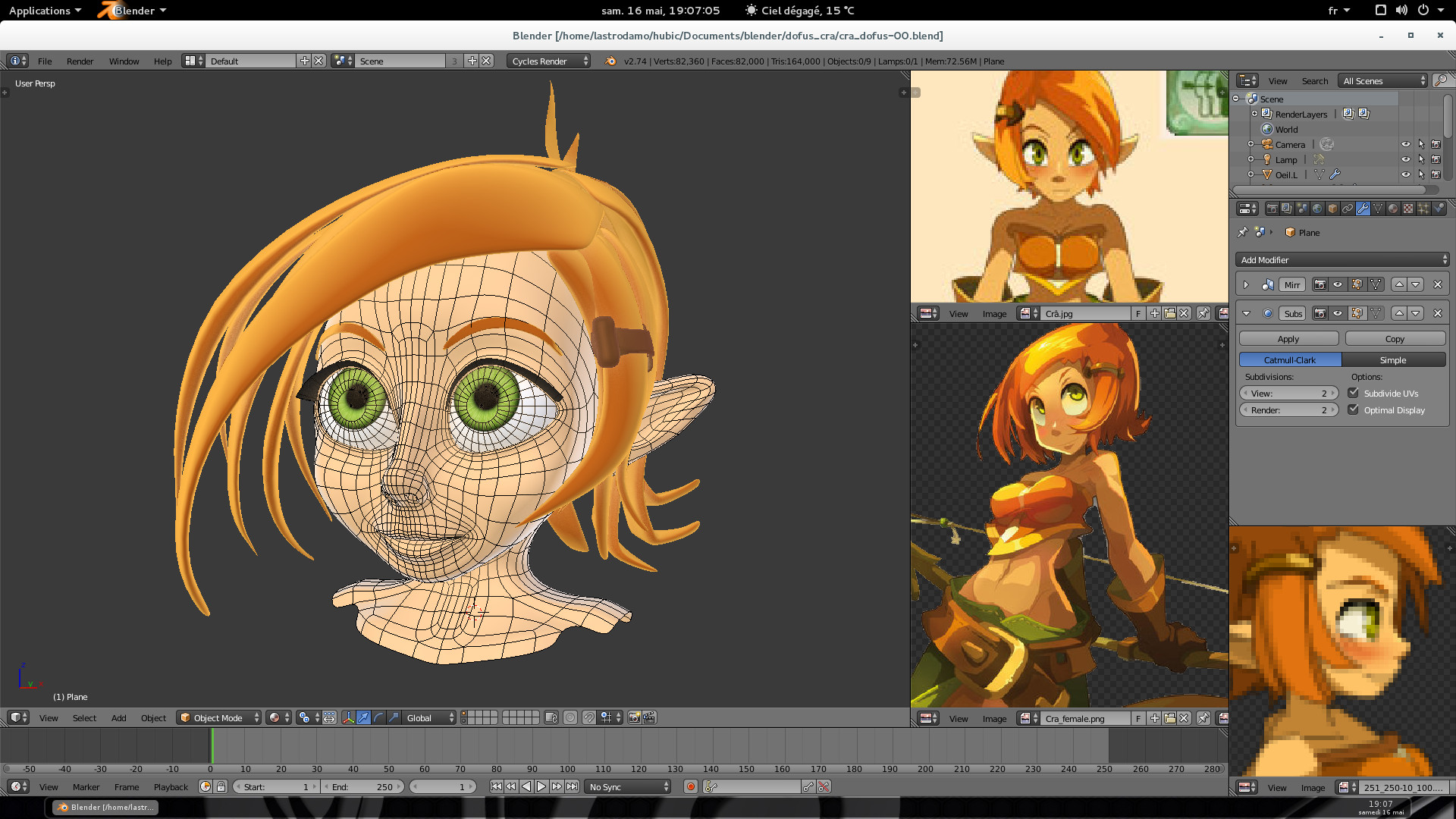1456x819 pixels.
Task: Hide the Oeil.L object in viewport
Action: click(1406, 174)
